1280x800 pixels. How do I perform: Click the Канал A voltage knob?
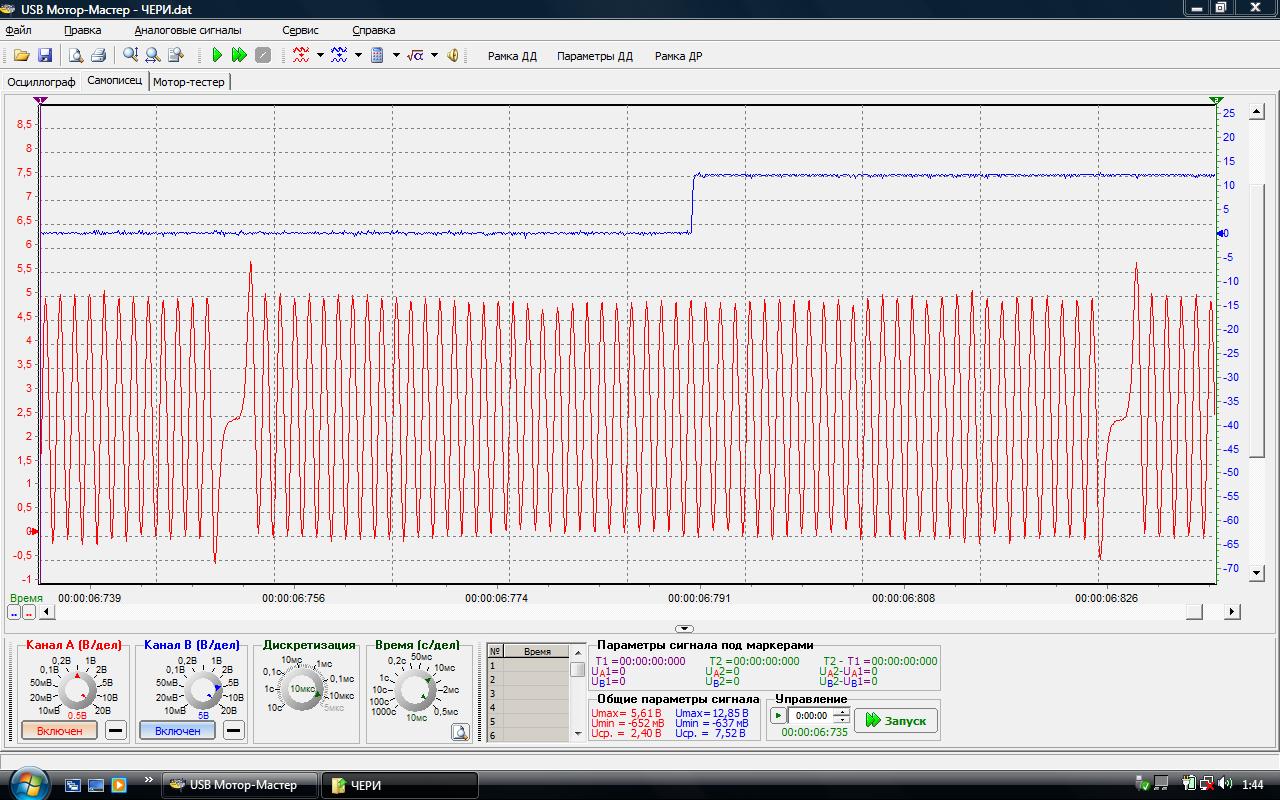(x=77, y=690)
